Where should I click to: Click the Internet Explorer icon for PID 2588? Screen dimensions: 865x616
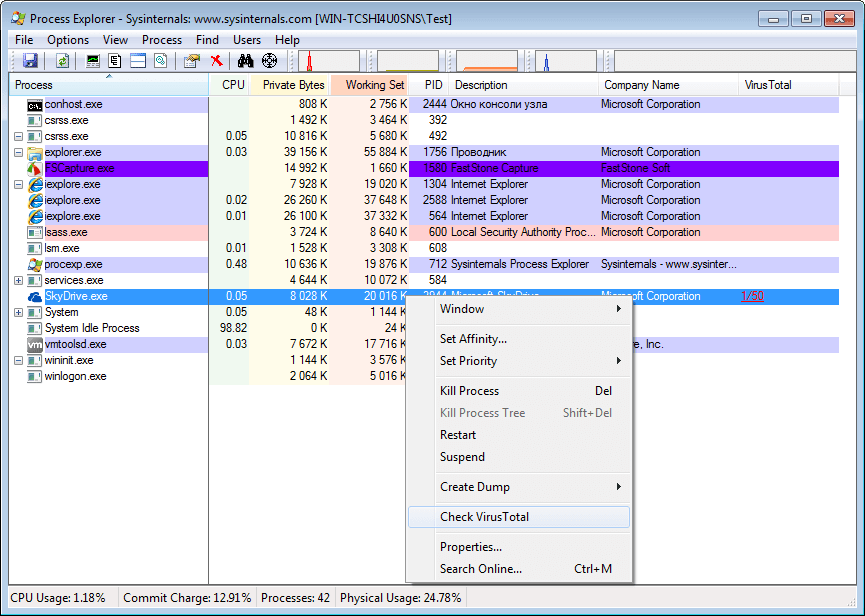pos(35,201)
